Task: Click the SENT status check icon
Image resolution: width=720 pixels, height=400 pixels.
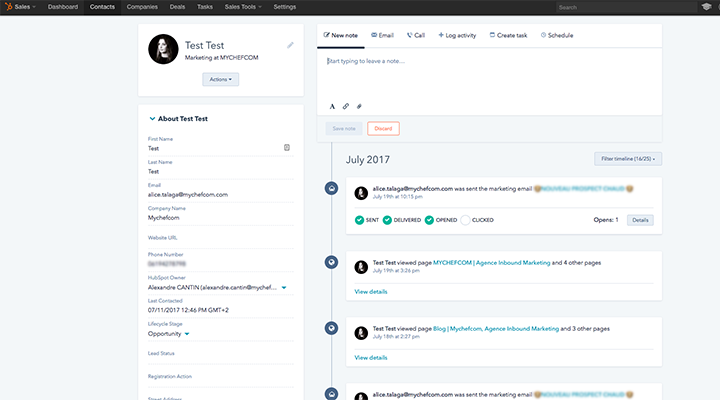Action: 359,220
